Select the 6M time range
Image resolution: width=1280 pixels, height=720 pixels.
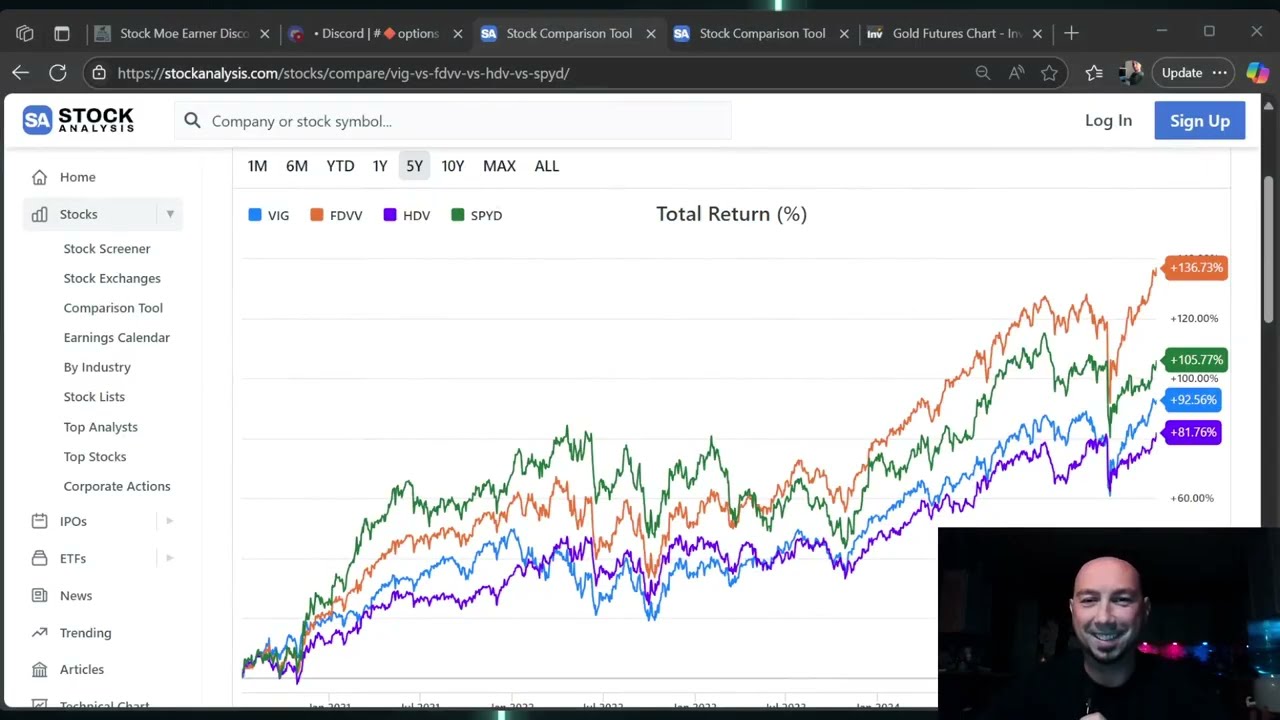297,166
